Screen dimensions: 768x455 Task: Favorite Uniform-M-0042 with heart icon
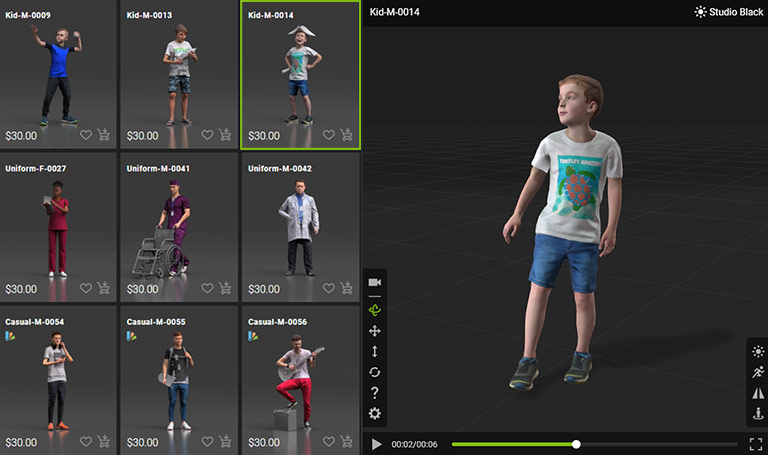(328, 288)
